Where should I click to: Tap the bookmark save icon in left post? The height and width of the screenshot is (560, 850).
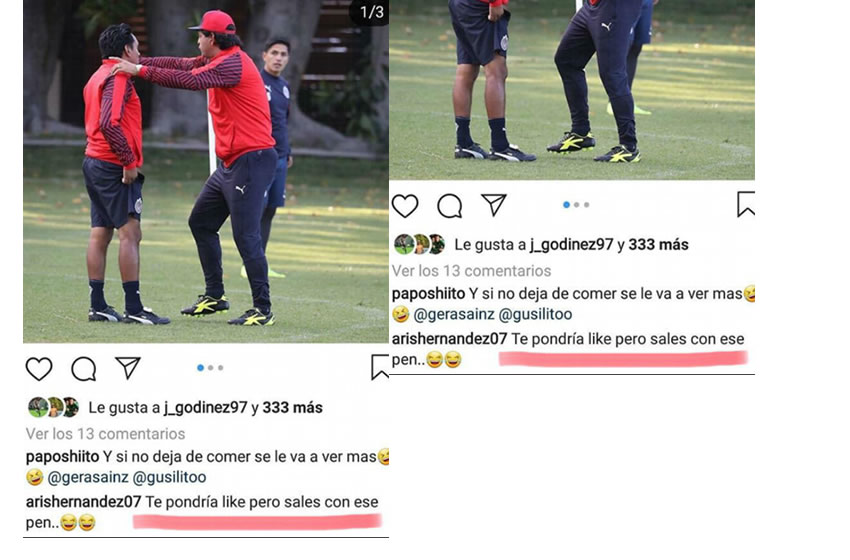pyautogui.click(x=380, y=367)
